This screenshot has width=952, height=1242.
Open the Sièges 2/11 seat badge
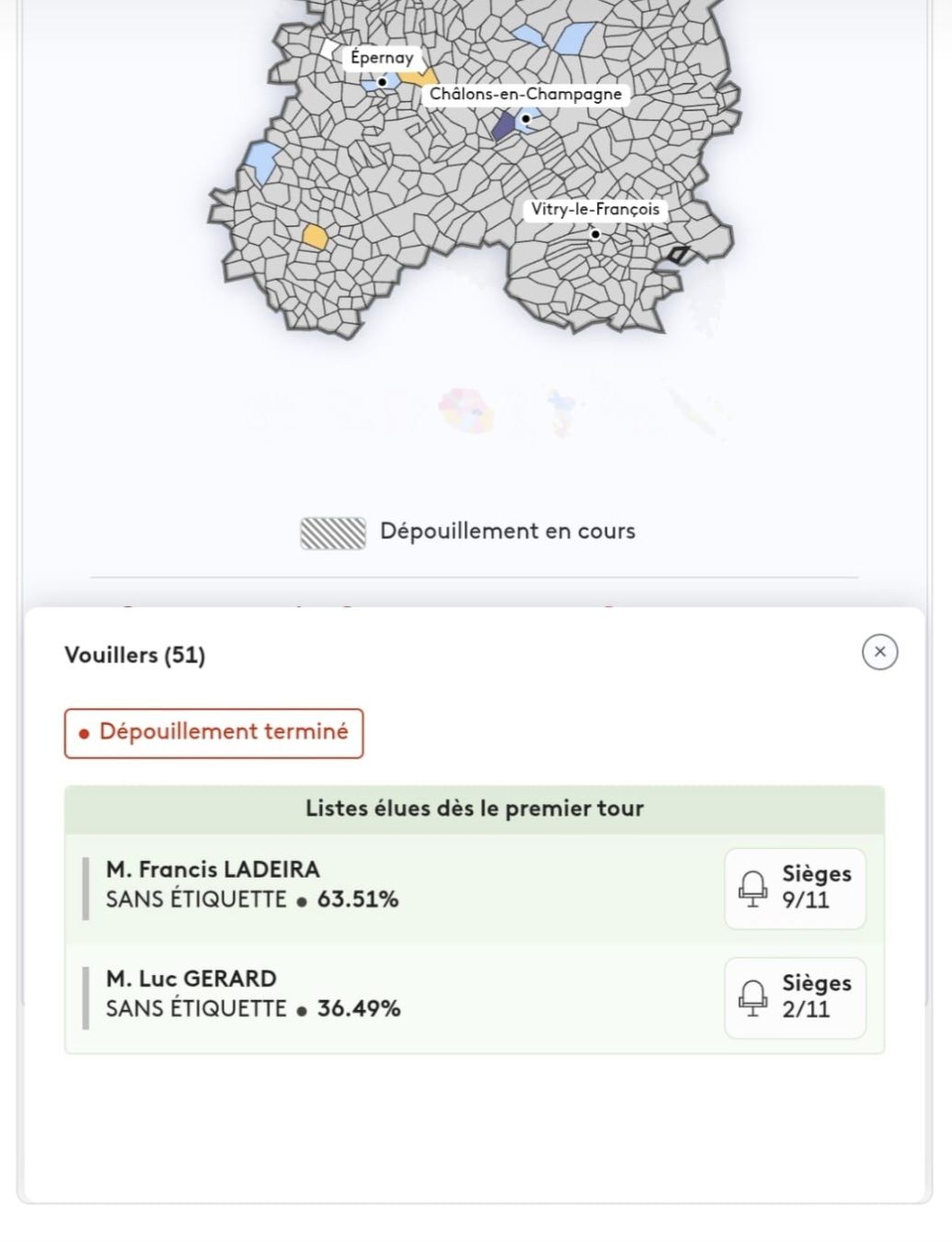pos(795,997)
